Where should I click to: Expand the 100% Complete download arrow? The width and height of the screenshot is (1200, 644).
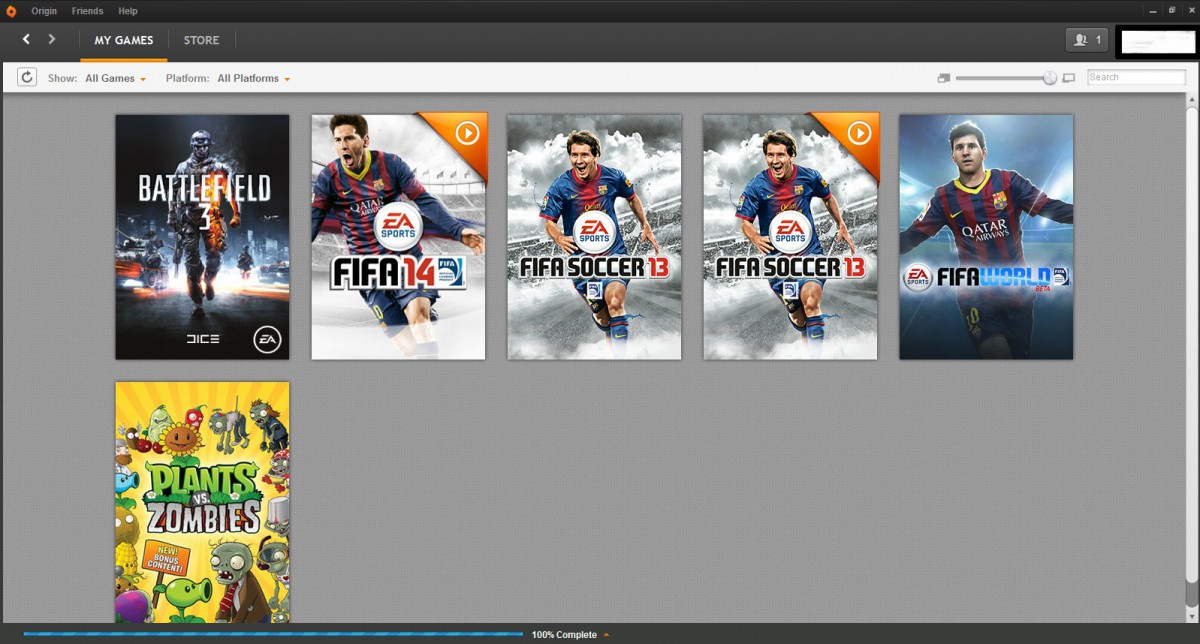606,635
